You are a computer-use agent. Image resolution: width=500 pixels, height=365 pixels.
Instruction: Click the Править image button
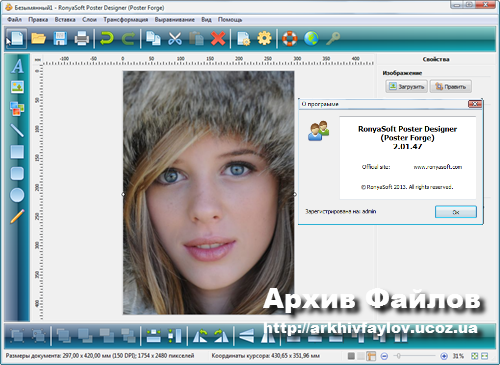pos(451,87)
